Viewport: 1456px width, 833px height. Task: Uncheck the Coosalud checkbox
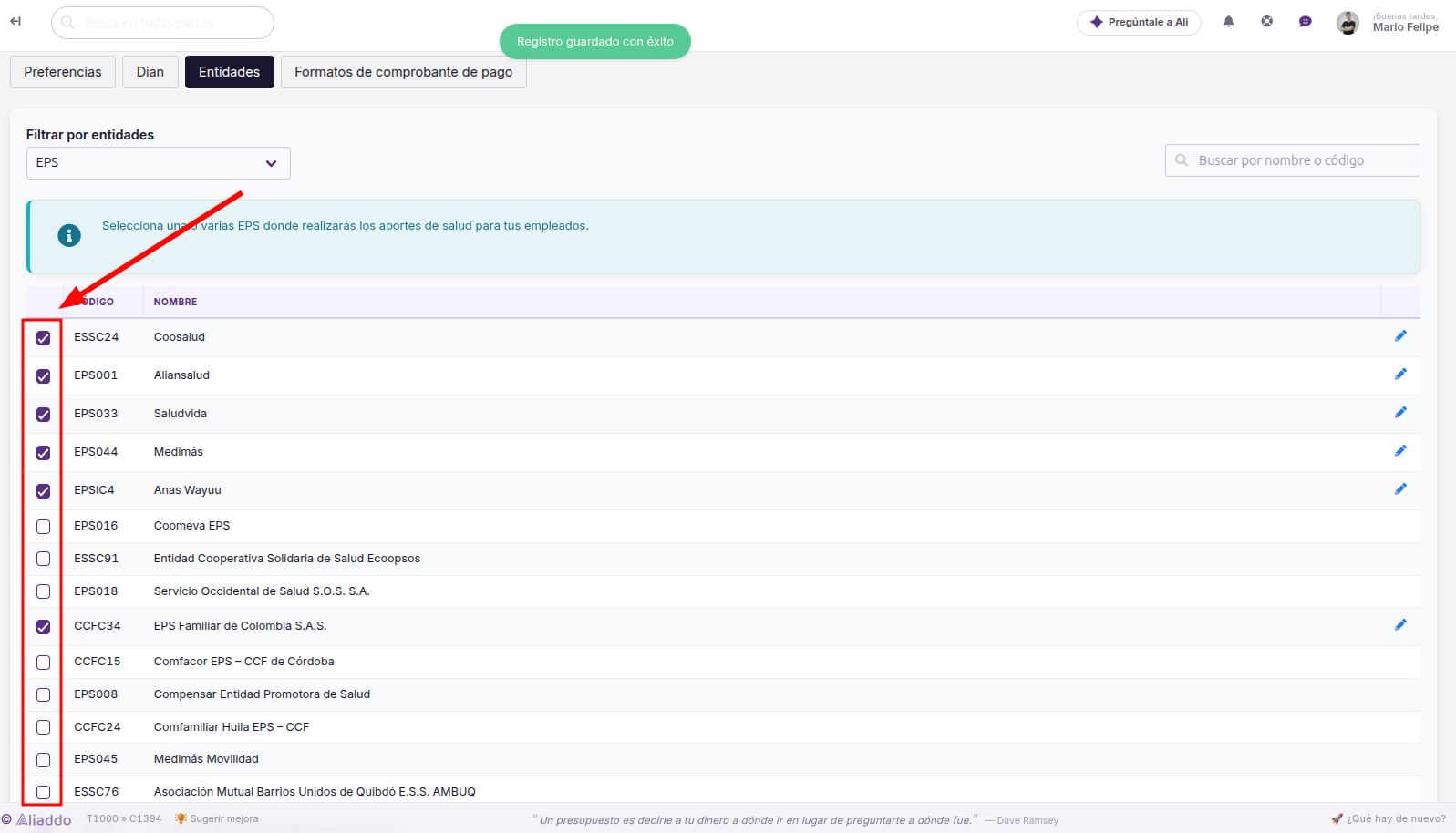tap(43, 338)
